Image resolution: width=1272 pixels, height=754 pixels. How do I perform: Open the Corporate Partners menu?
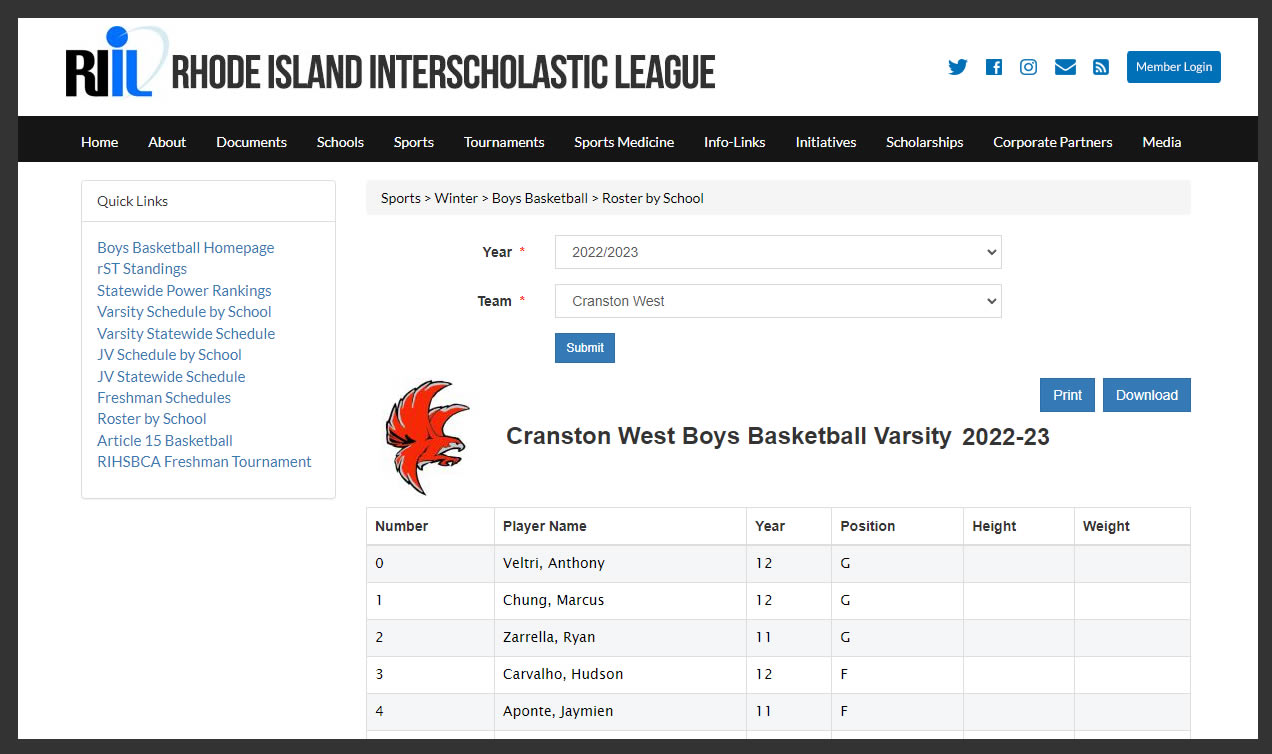click(1053, 142)
